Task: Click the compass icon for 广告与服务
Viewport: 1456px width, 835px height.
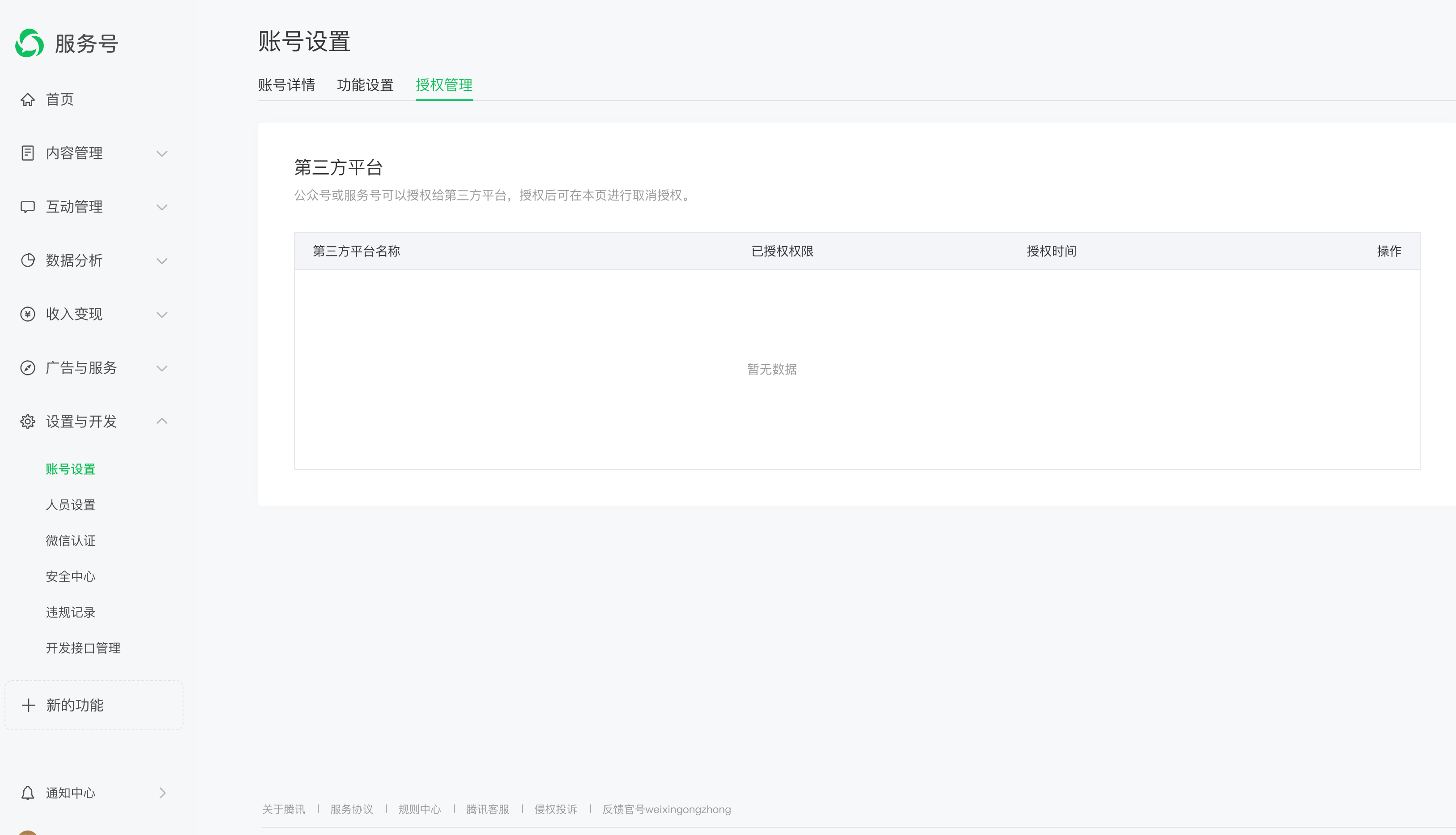Action: coord(28,368)
